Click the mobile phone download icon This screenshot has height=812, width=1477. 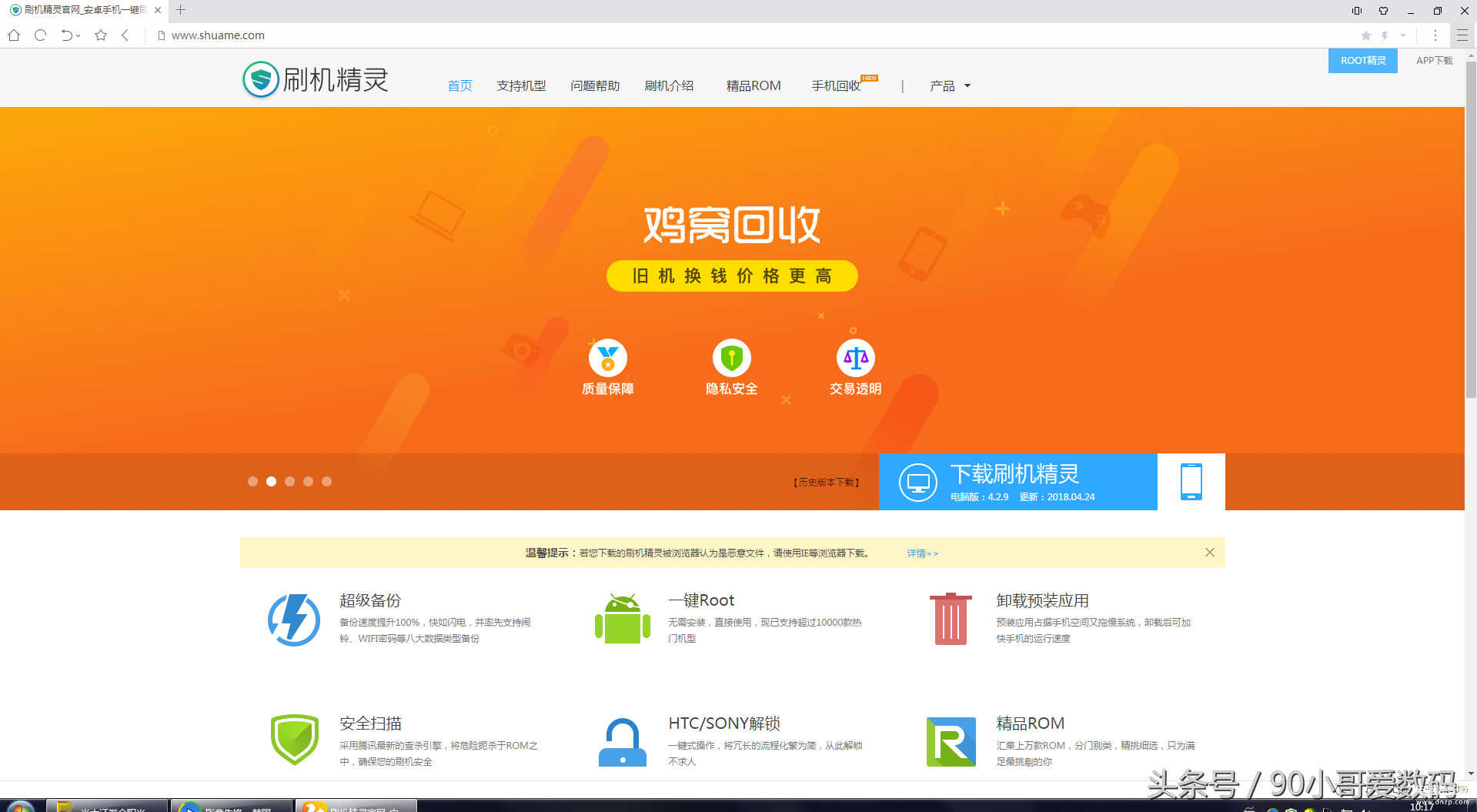(1191, 482)
